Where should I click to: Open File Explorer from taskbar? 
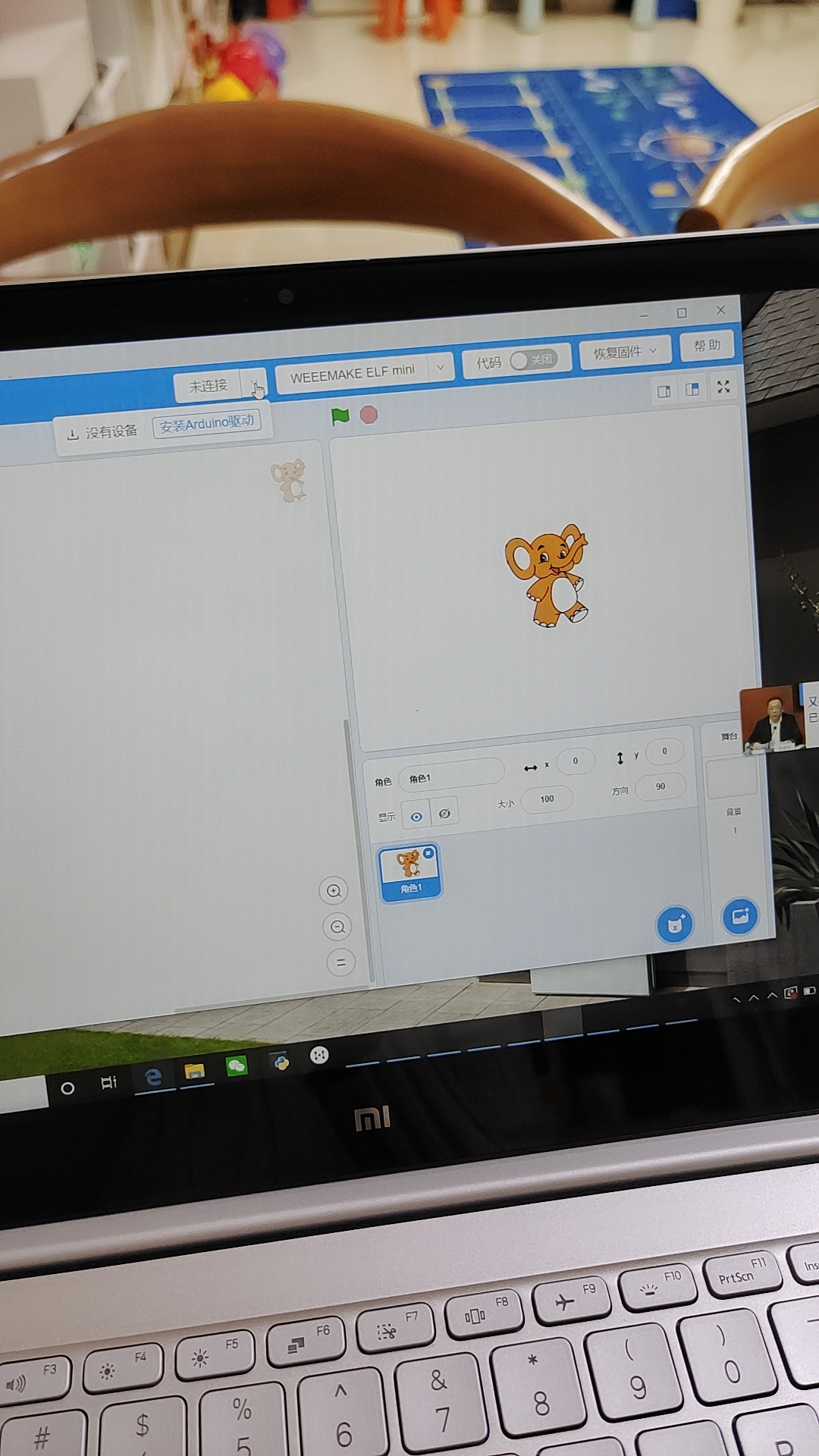[195, 1072]
